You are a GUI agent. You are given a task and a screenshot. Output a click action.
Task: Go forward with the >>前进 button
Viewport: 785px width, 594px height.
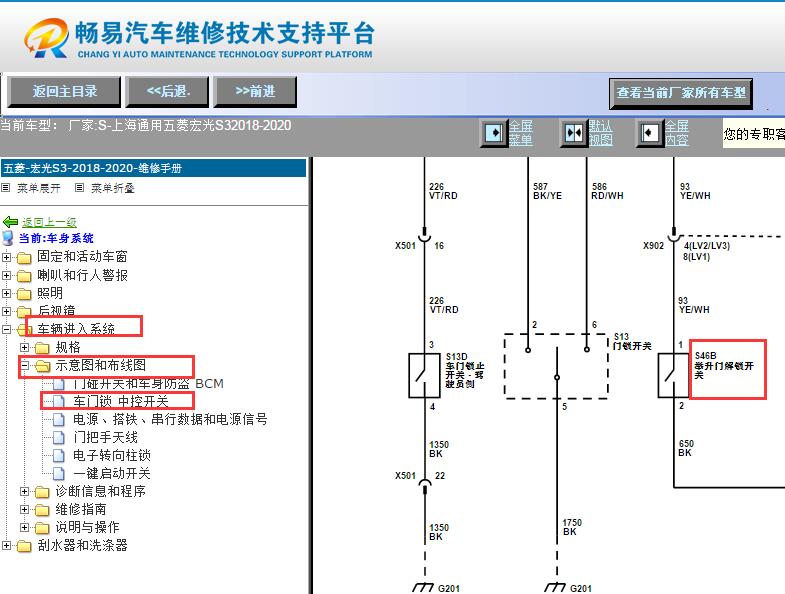255,92
